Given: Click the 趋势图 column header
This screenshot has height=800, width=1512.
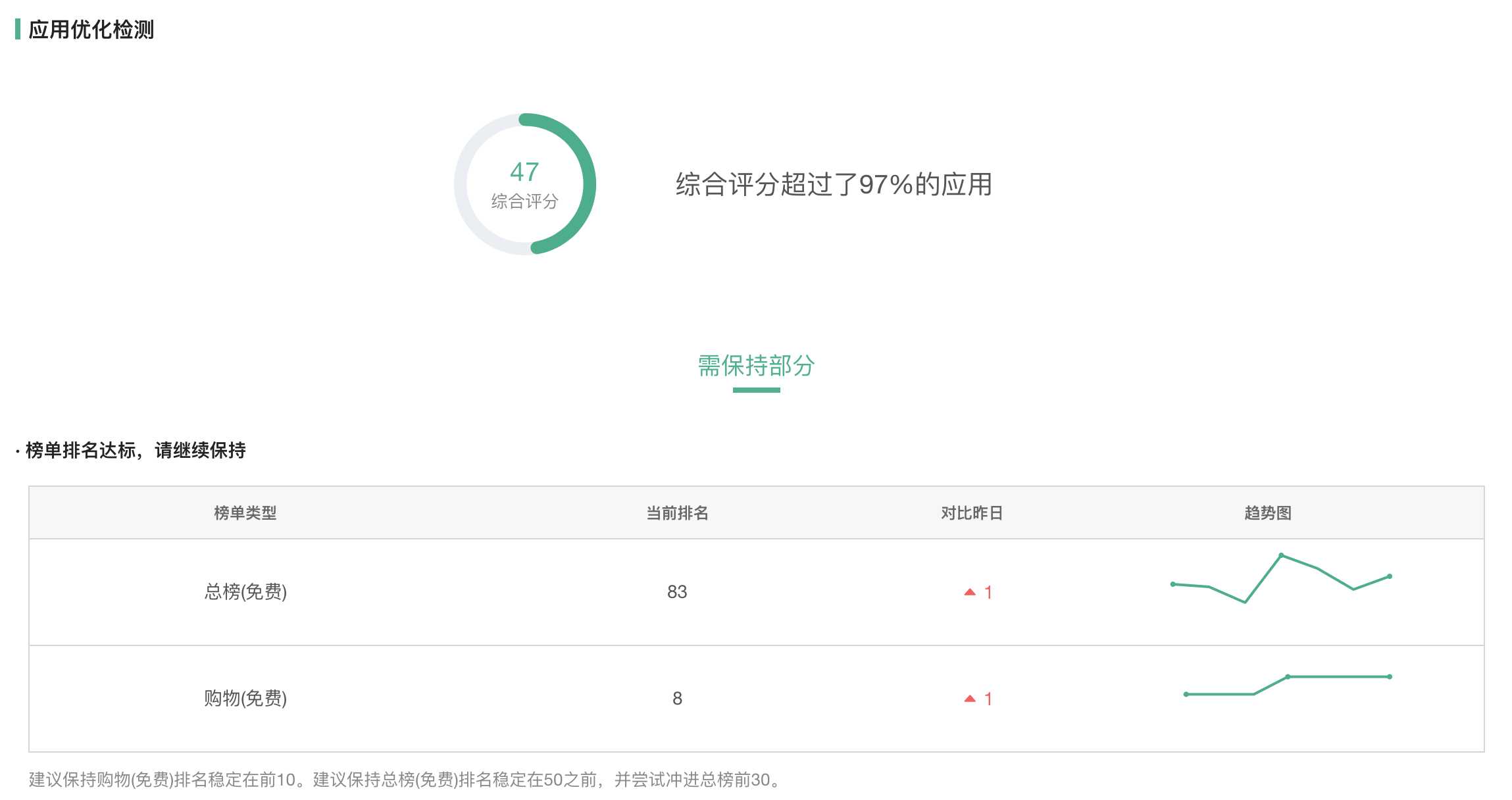Looking at the screenshot, I should [x=1267, y=513].
